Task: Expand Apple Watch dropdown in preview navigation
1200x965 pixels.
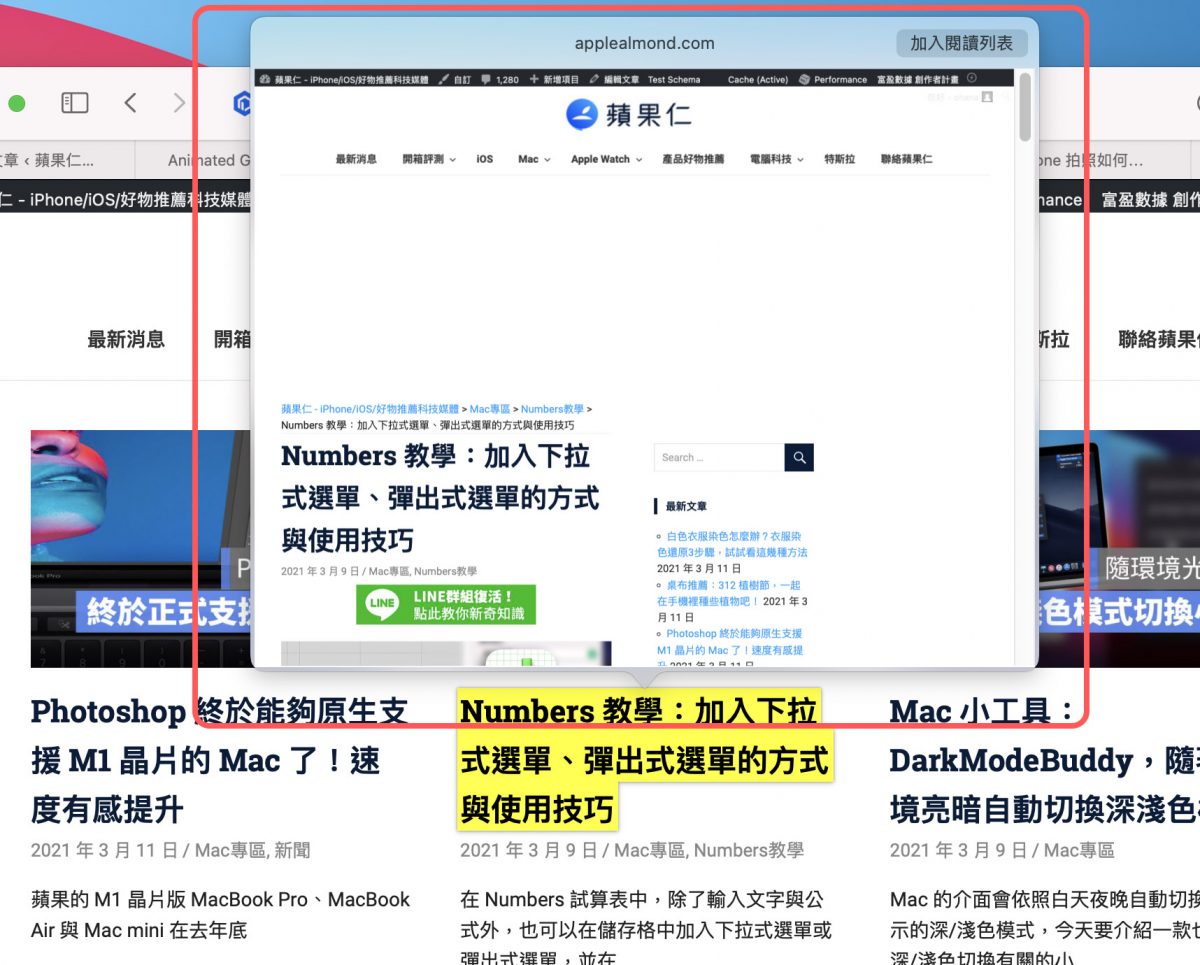Action: 606,159
